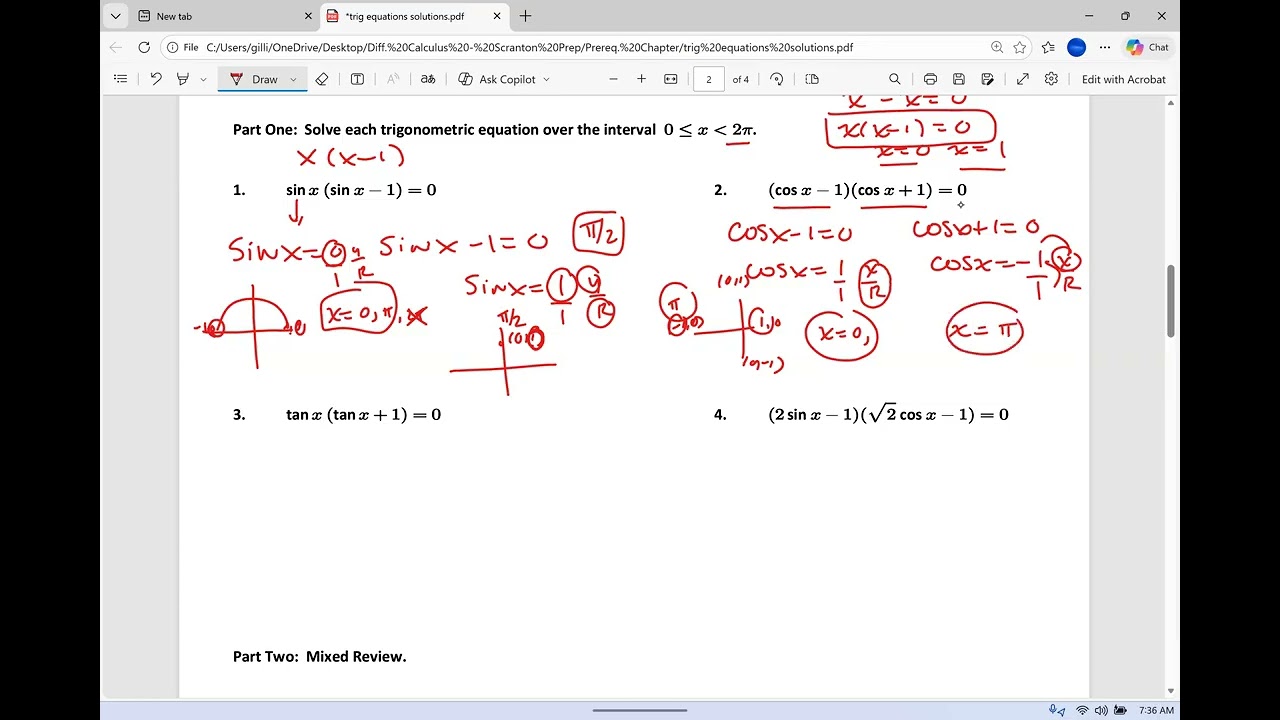Click the address bar zoom indicator
The image size is (1280, 720).
pyautogui.click(x=997, y=47)
